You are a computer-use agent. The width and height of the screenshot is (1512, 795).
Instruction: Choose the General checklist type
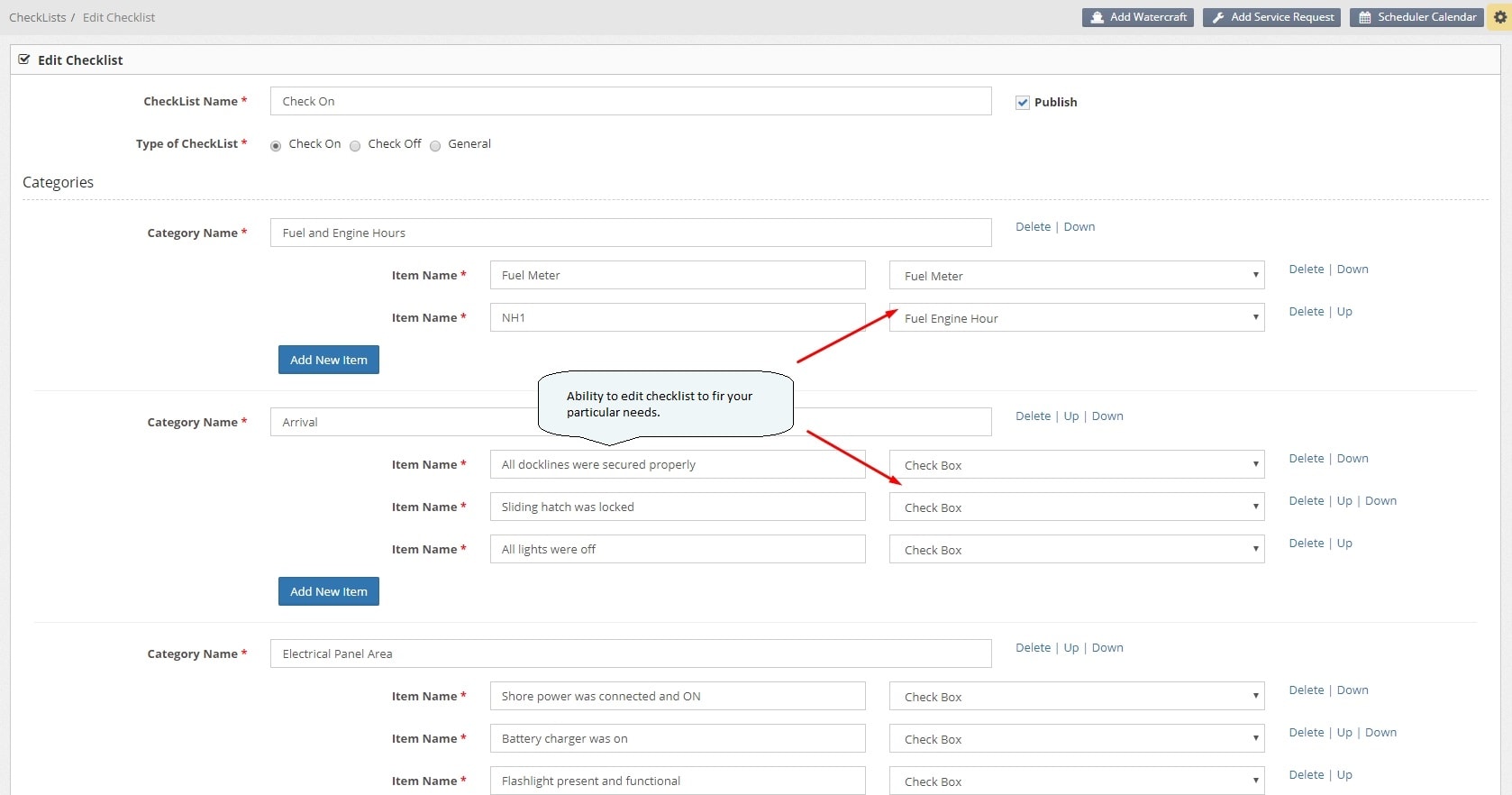[x=435, y=146]
